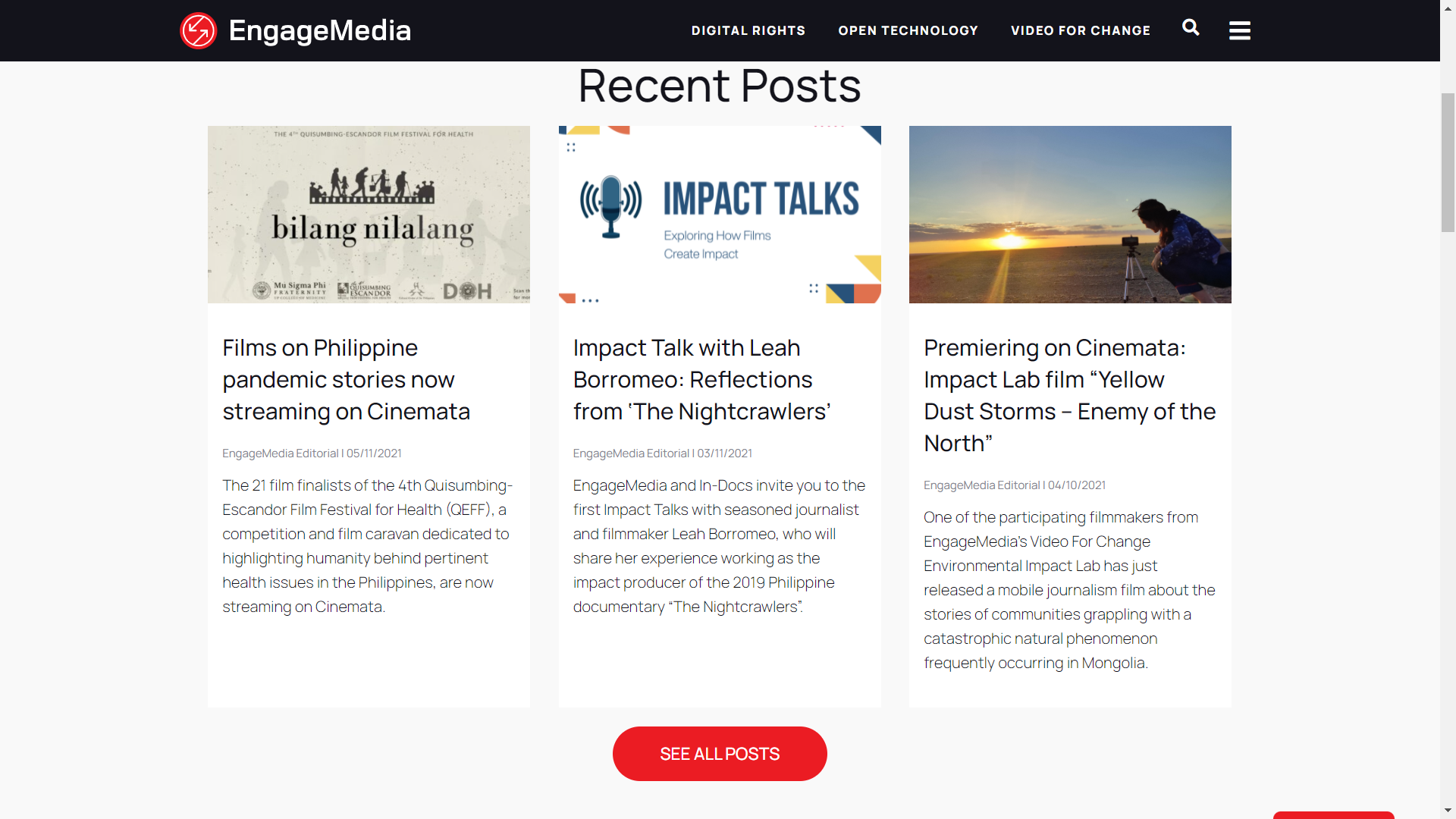Open the sunset filmmaker photo thumbnail
Image resolution: width=1456 pixels, height=819 pixels.
(1070, 215)
